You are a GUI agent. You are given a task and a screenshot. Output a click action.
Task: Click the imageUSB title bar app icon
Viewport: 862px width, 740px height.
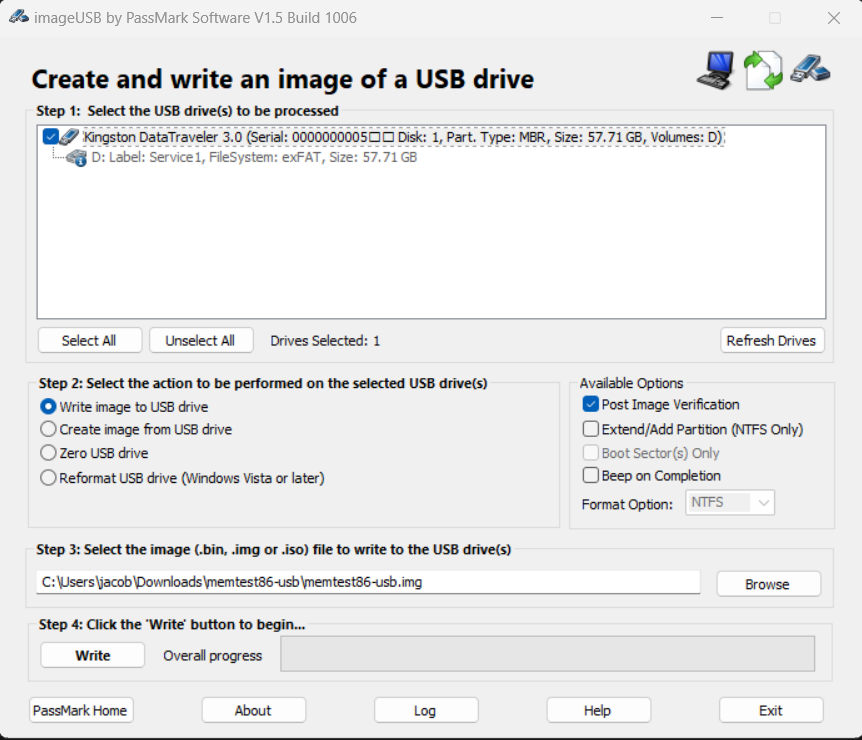coord(19,17)
